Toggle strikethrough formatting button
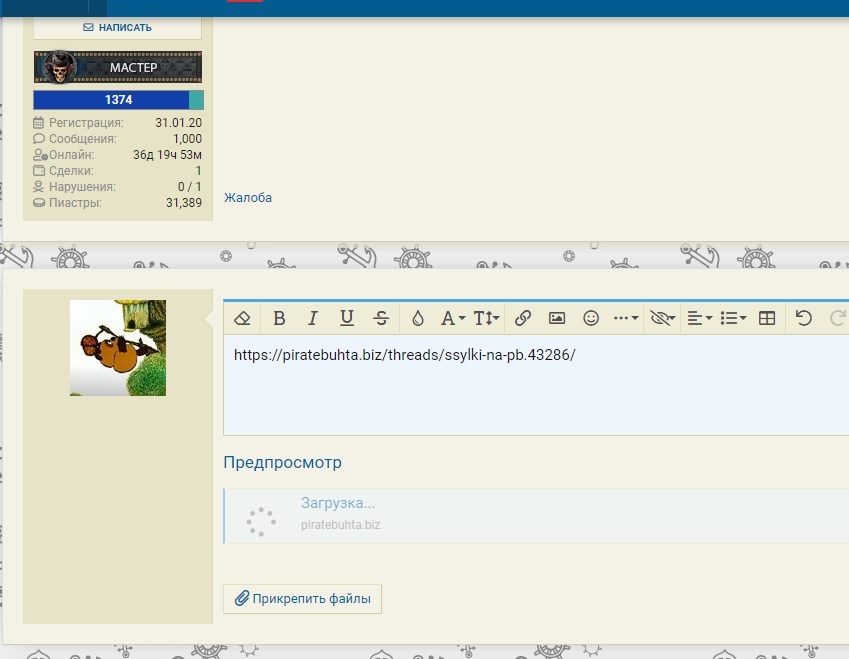849x659 pixels. (x=381, y=318)
